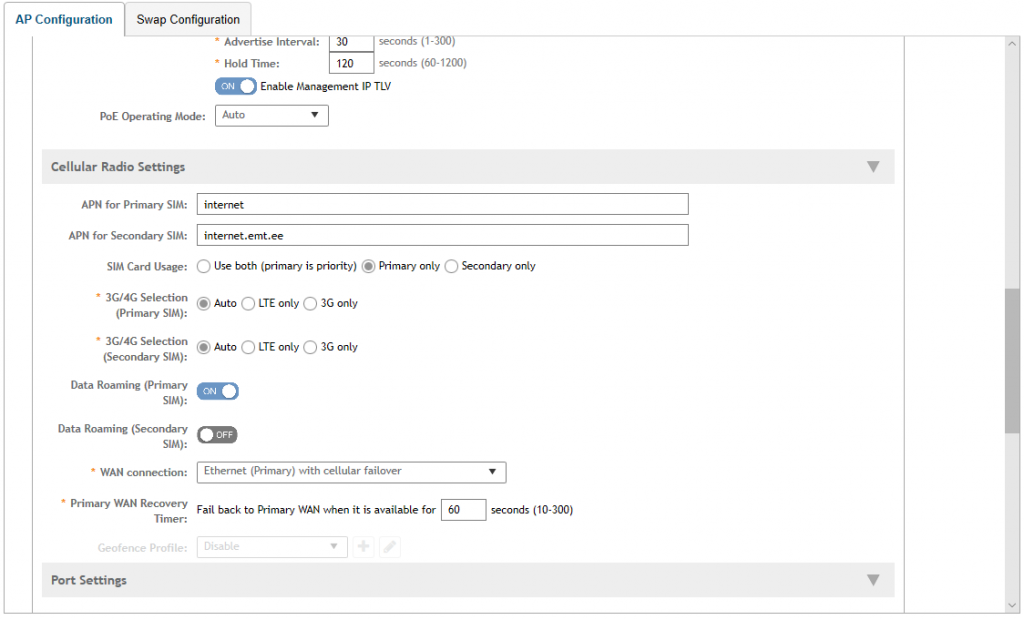Select 'Use both (primary is priority)' option
Viewport: 1024px width, 620px height.
click(x=204, y=266)
